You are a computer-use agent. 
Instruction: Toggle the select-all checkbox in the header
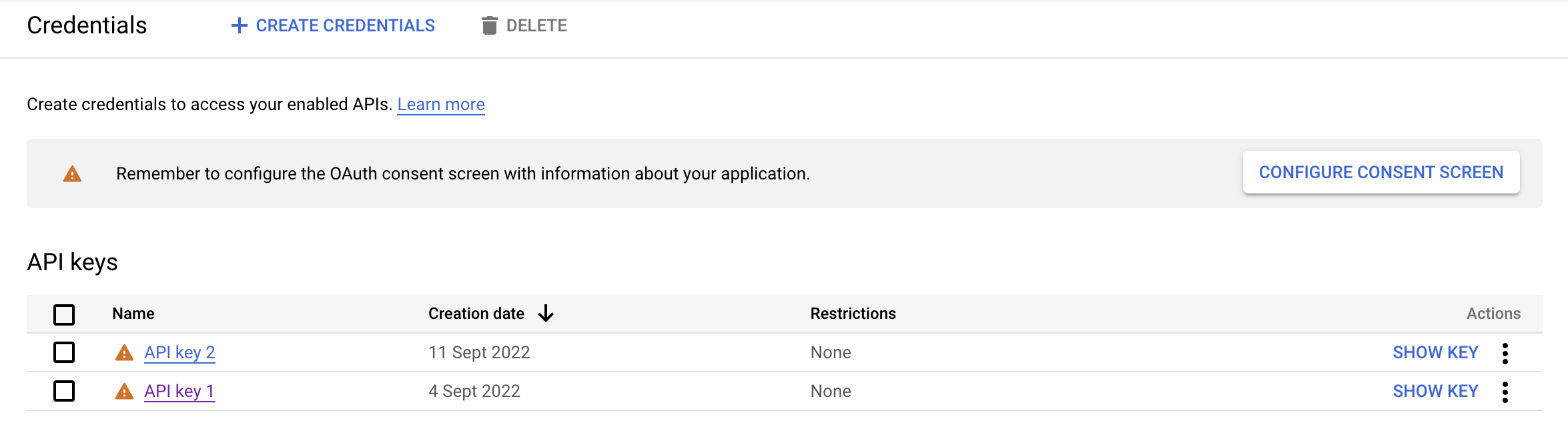coord(63,314)
